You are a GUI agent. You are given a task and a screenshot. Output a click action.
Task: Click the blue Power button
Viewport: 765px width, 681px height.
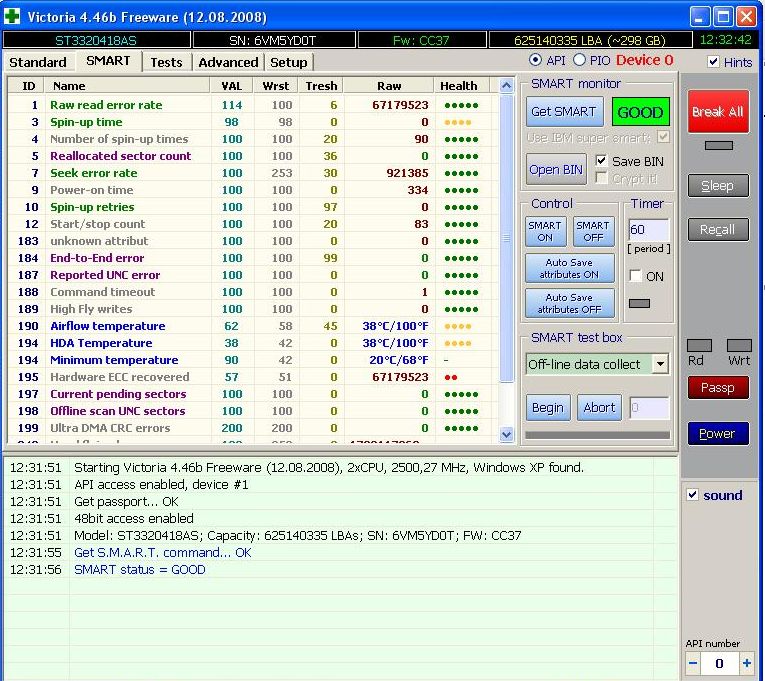pos(718,433)
